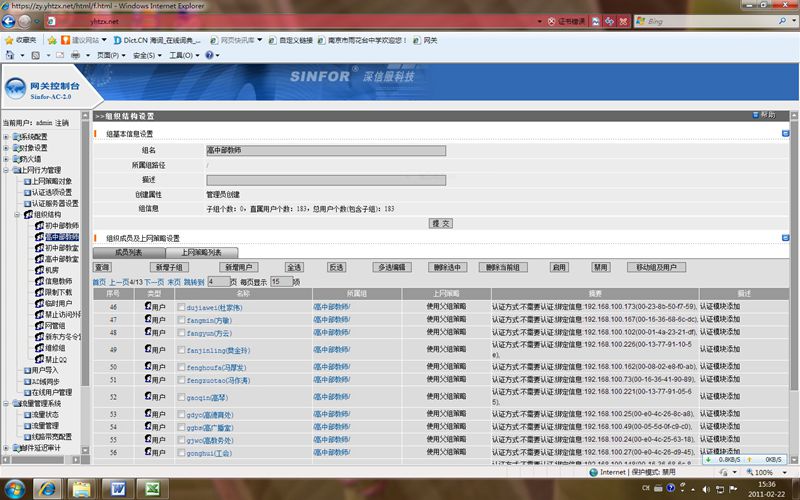Viewport: 800px width, 500px height.
Task: Click the 新增用户 button
Action: coord(240,268)
